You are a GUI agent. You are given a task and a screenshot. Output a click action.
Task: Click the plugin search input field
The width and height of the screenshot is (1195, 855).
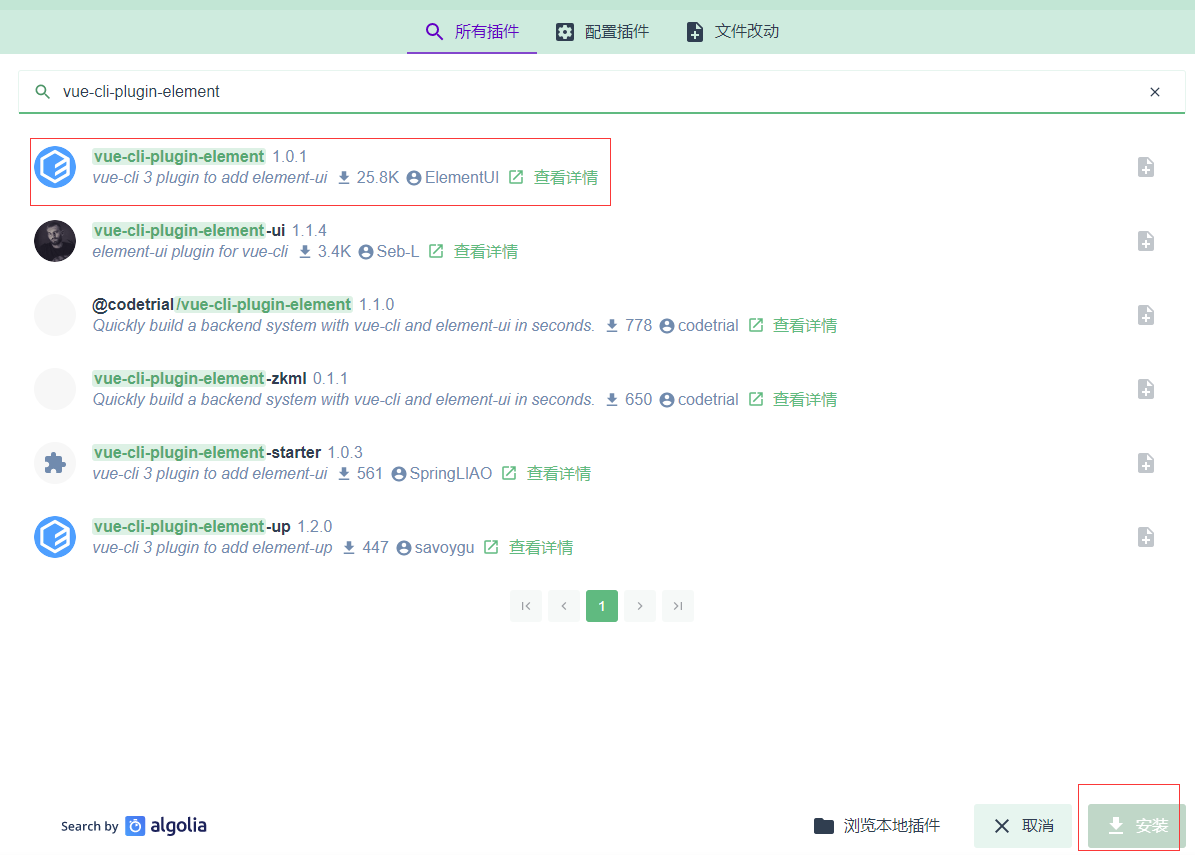pyautogui.click(x=601, y=91)
